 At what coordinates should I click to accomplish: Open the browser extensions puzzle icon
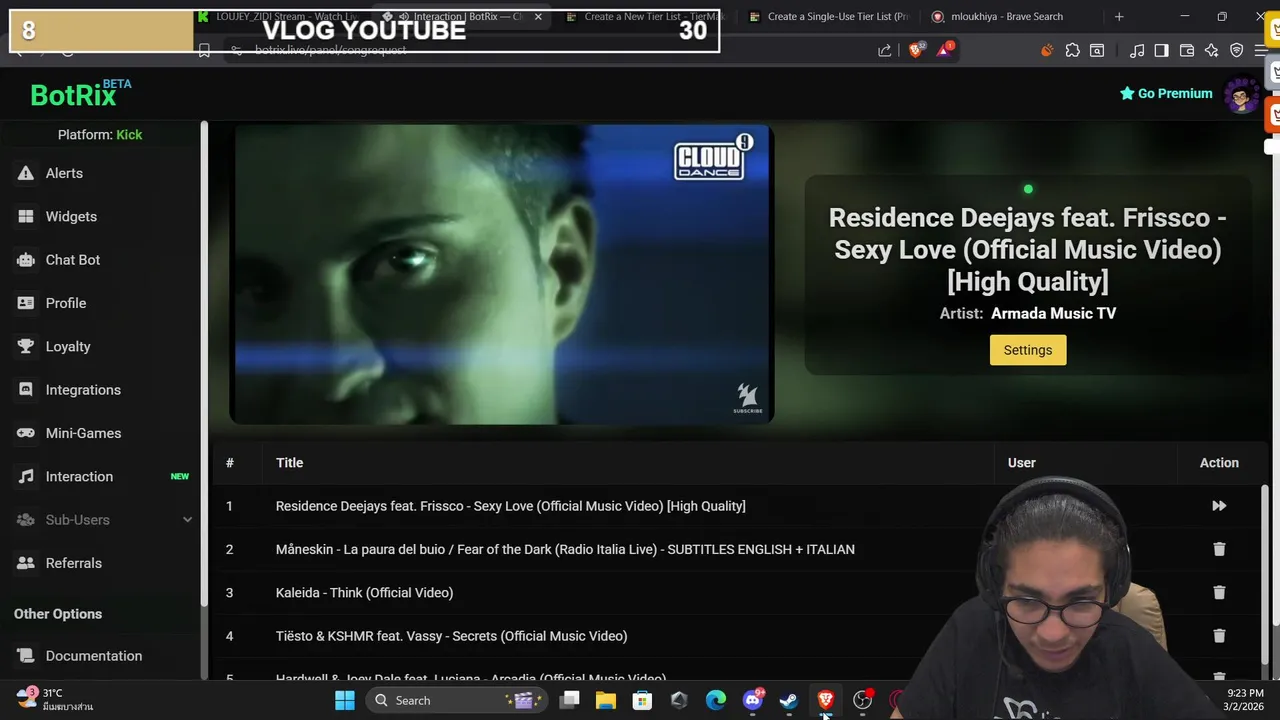pyautogui.click(x=1072, y=50)
